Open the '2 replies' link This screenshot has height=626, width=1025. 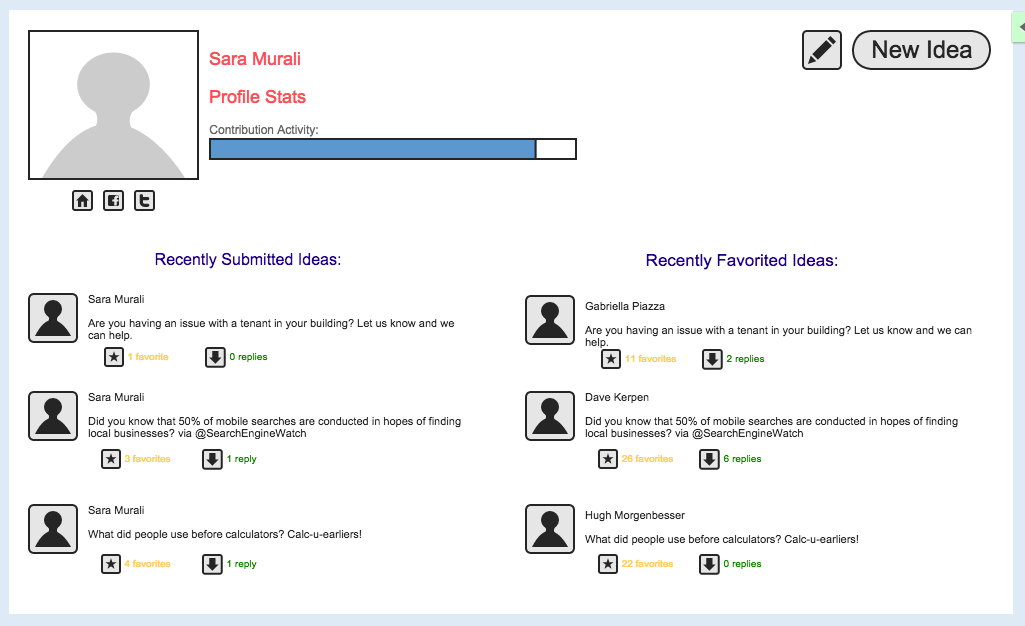pyautogui.click(x=745, y=359)
